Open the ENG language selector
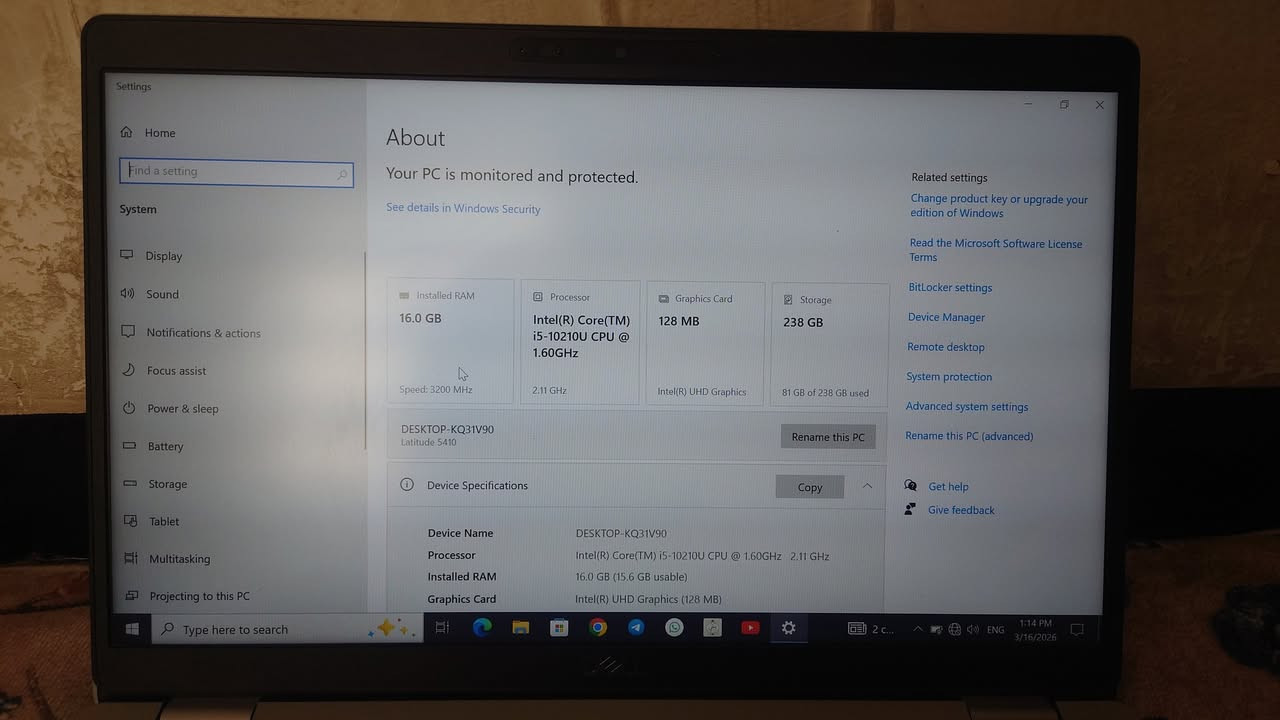The width and height of the screenshot is (1280, 720). tap(995, 628)
